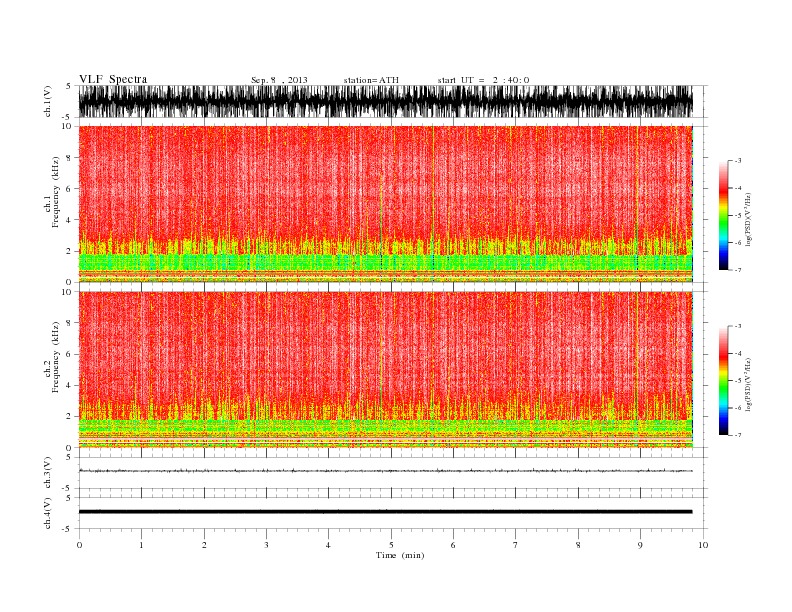The height and width of the screenshot is (612, 792).
Task: Click the "6" minute tick label on time axis
Action: (453, 545)
